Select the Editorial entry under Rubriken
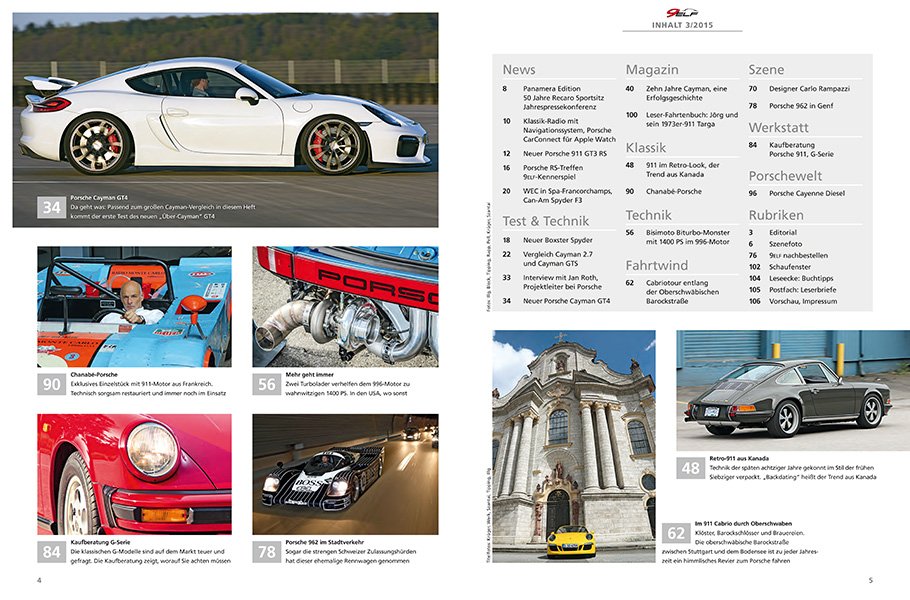Image resolution: width=910 pixels, height=600 pixels. (783, 232)
